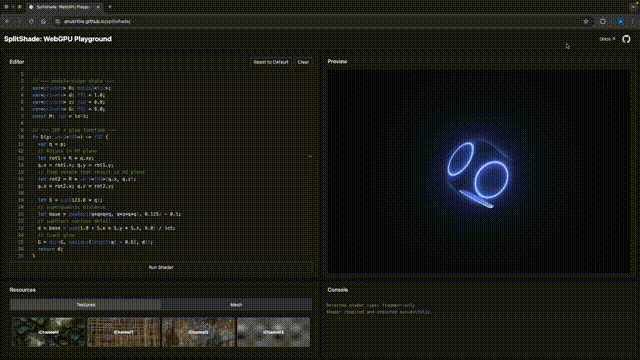Click the Preview panel heading
The image size is (640, 360).
[x=337, y=61]
